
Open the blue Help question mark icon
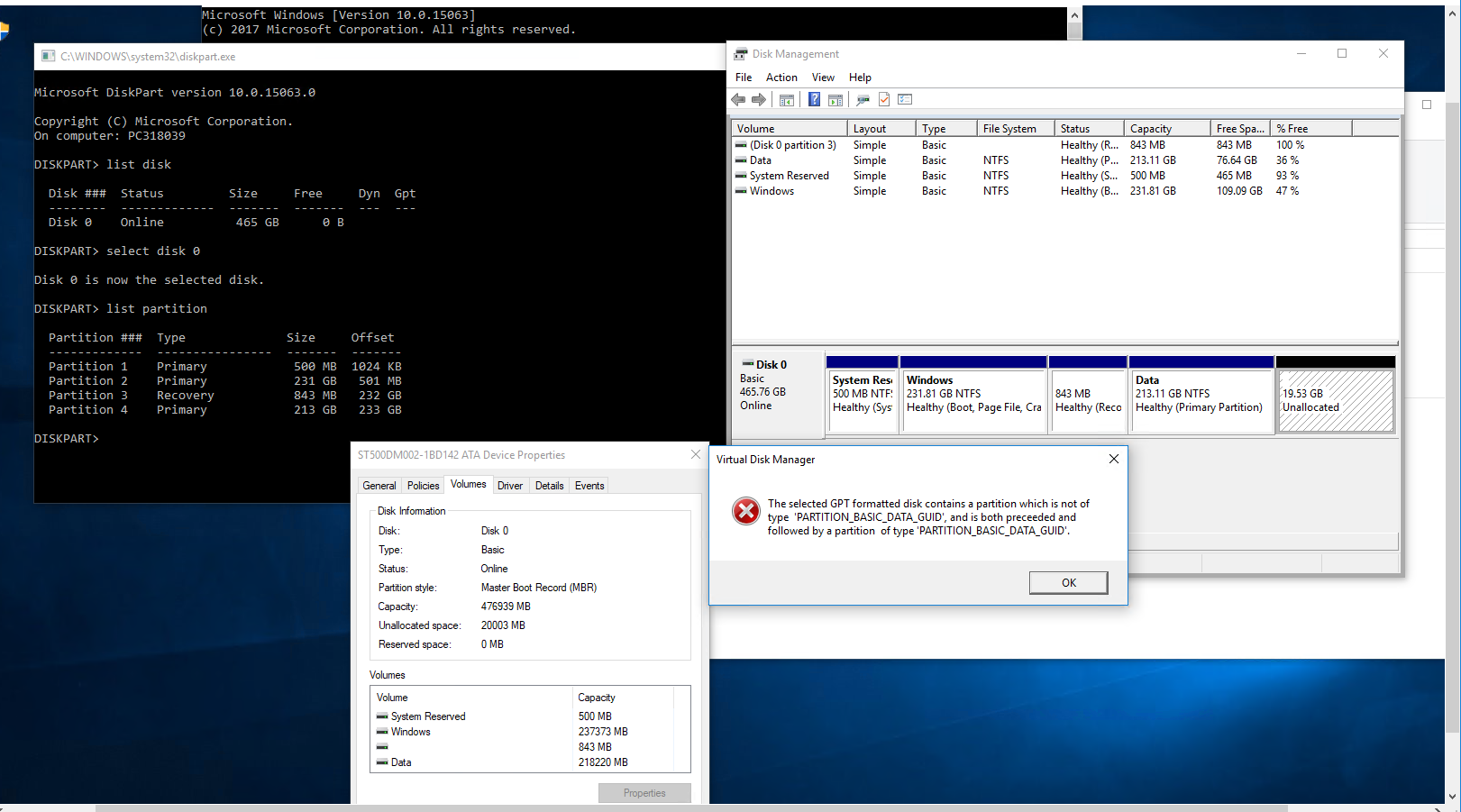tap(814, 99)
